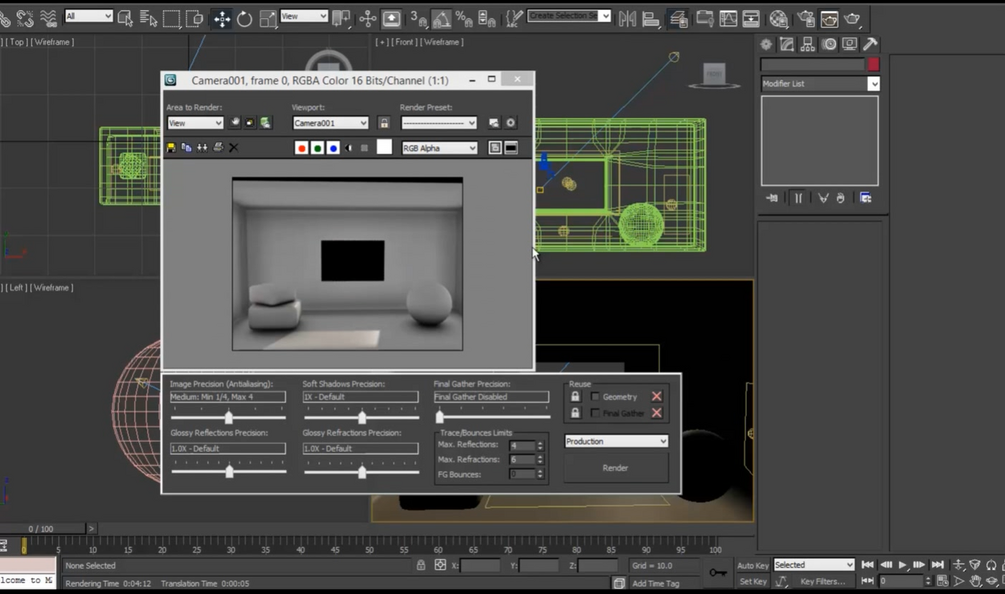Click the Print Image printer icon

coord(218,148)
